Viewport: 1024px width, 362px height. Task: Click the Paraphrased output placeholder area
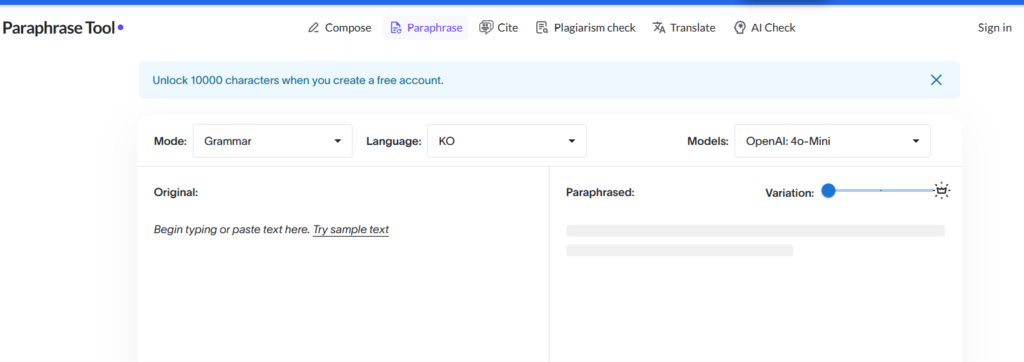coord(755,240)
